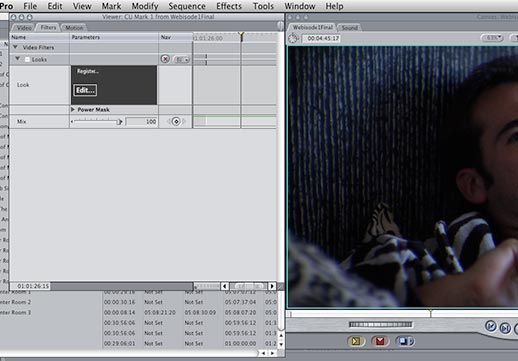Open the Mark menu
This screenshot has height=361, width=518.
(111, 6)
